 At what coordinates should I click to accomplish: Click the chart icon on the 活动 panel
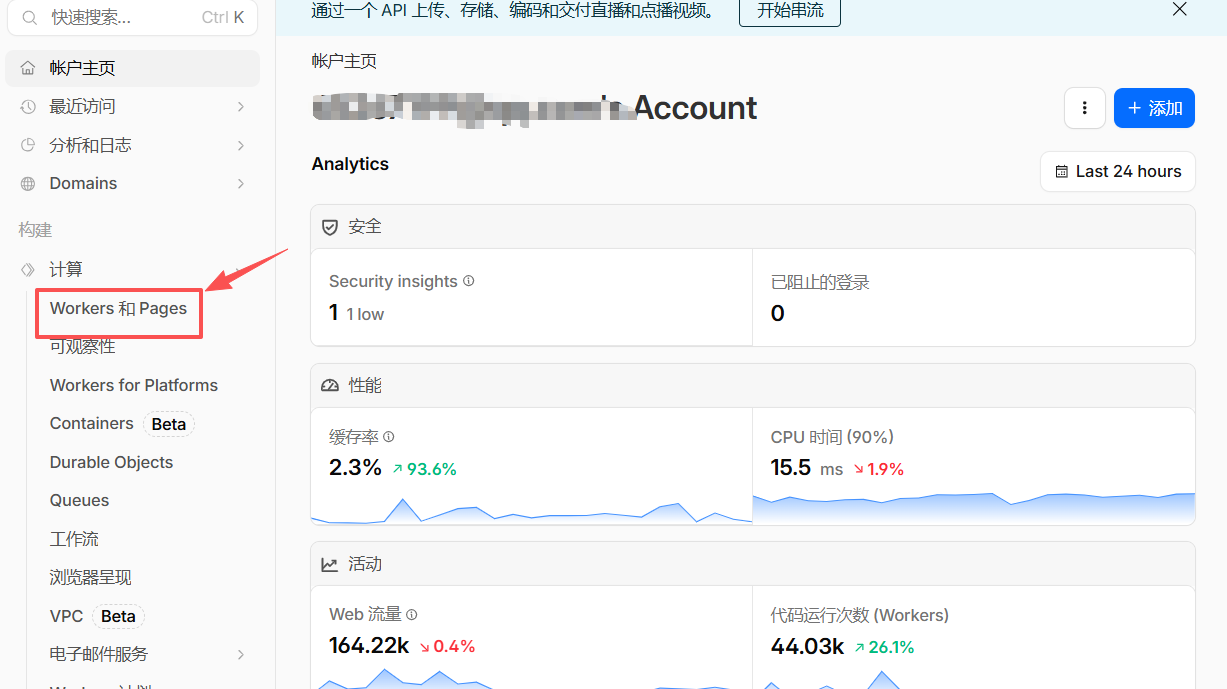330,563
